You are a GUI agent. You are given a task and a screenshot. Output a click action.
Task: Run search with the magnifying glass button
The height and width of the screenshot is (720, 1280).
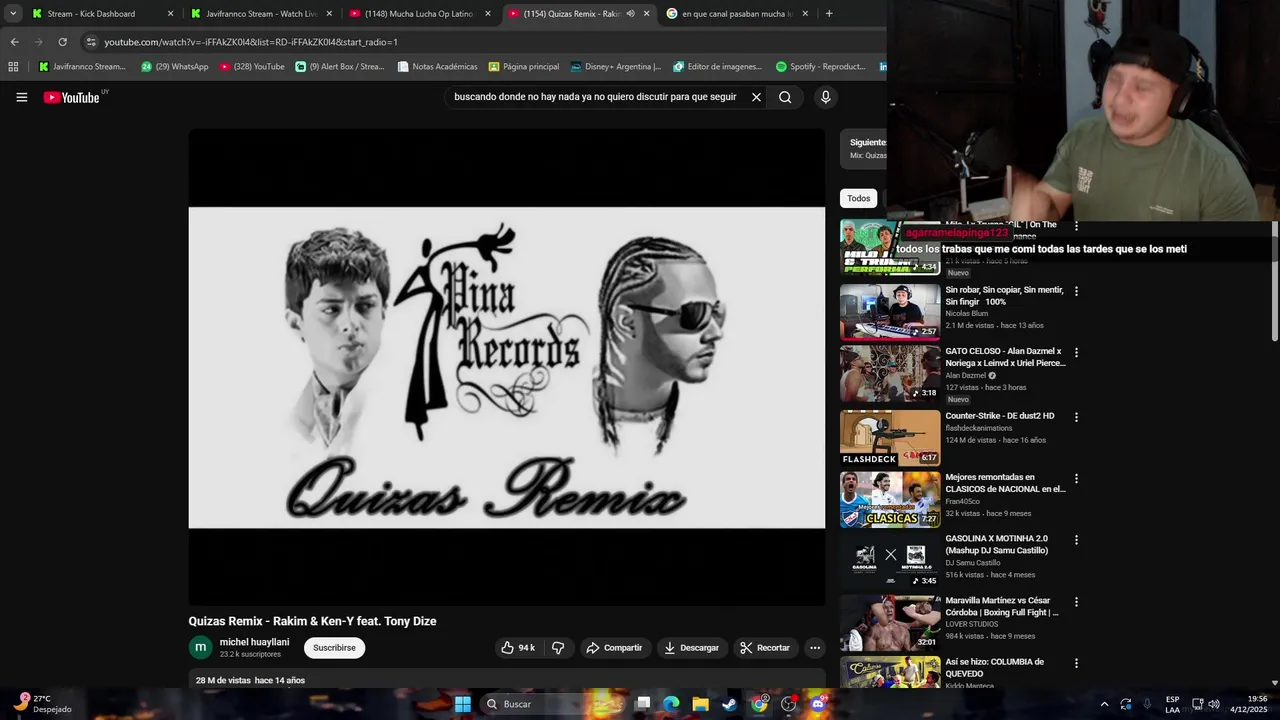tap(785, 97)
